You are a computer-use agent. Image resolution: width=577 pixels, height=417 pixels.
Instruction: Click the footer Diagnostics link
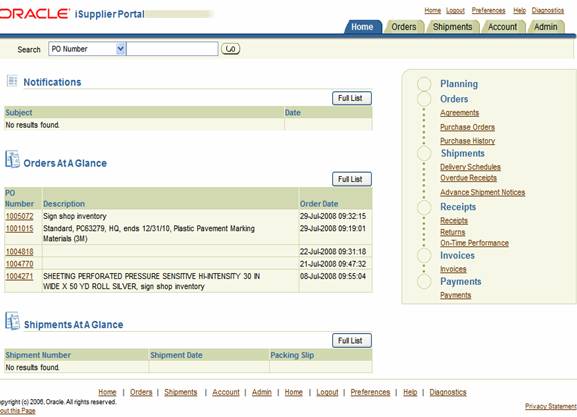pos(448,392)
